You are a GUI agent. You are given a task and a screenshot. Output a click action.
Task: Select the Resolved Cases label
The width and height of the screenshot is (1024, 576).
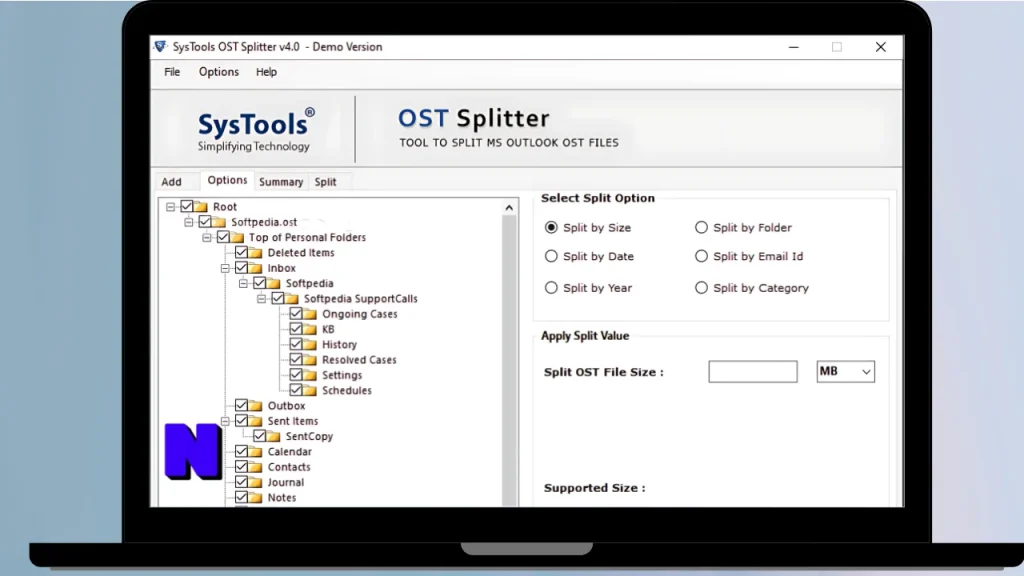pos(359,360)
